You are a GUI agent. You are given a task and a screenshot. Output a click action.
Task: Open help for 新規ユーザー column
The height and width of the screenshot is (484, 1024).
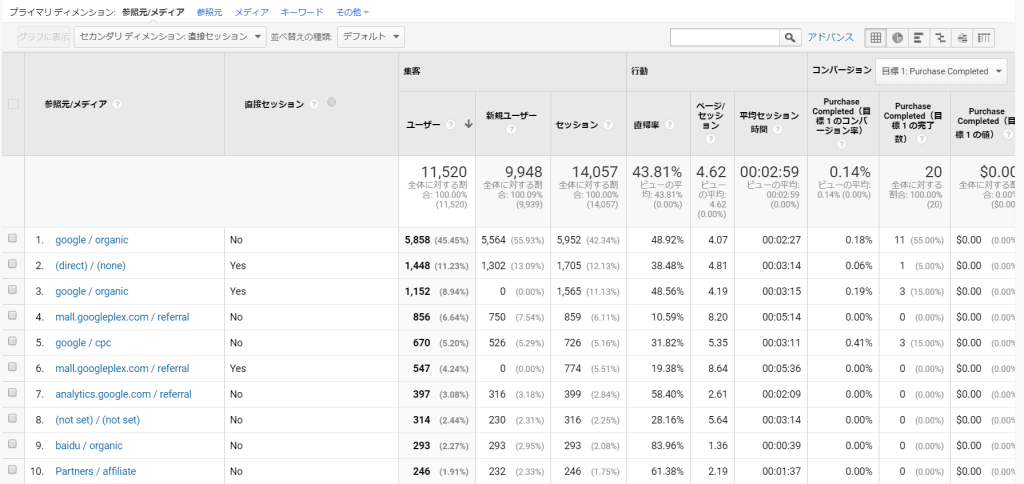(511, 129)
